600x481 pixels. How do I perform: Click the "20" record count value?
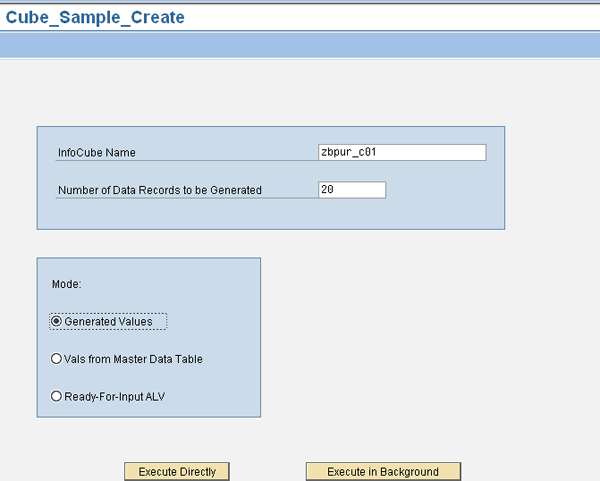(x=327, y=190)
